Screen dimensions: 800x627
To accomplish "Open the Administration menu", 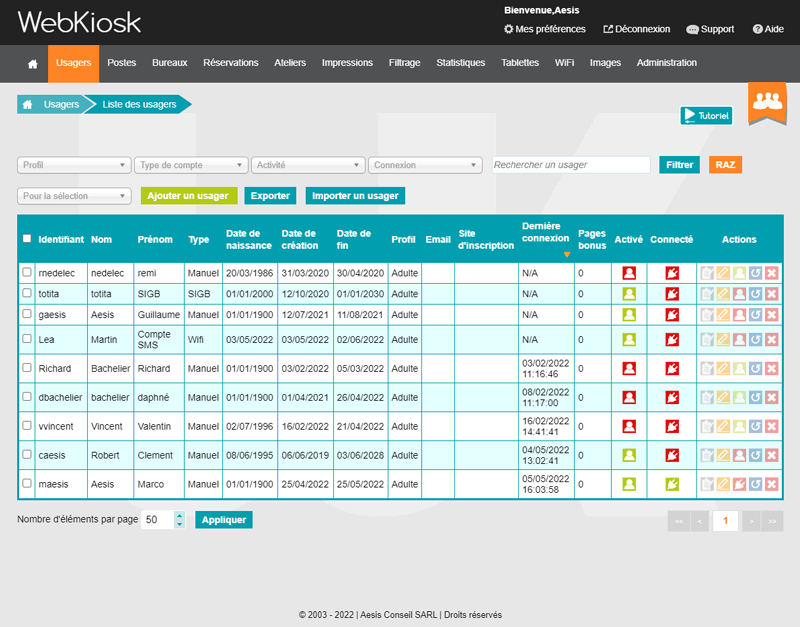I will pos(666,63).
